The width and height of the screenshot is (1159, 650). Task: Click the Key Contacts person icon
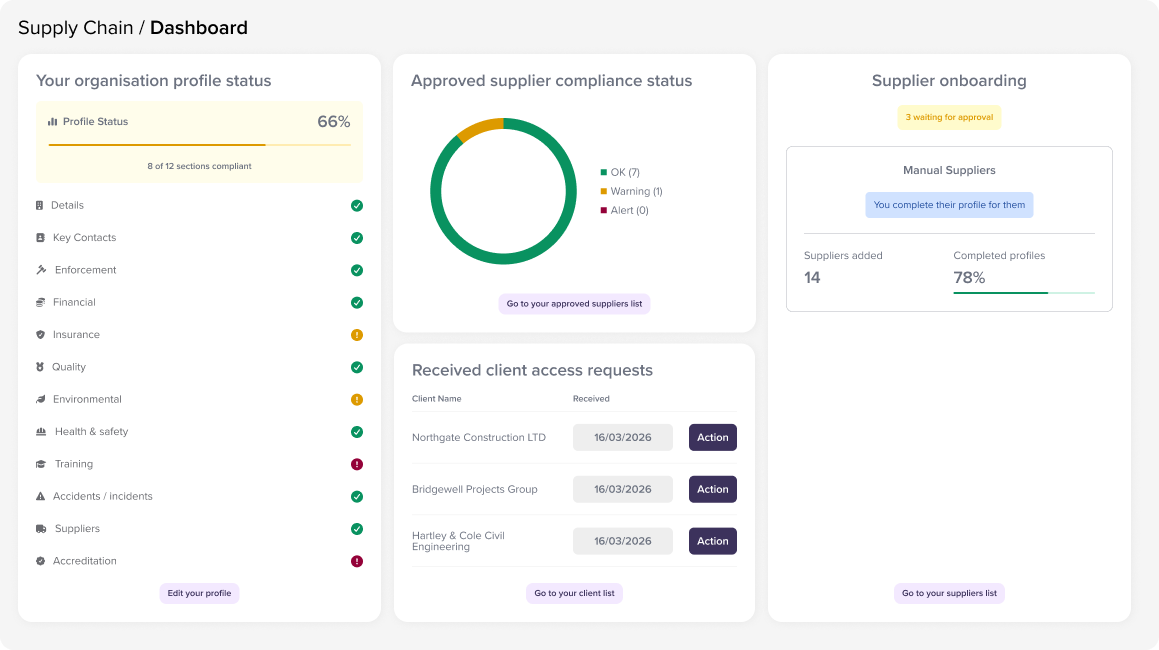coord(40,238)
